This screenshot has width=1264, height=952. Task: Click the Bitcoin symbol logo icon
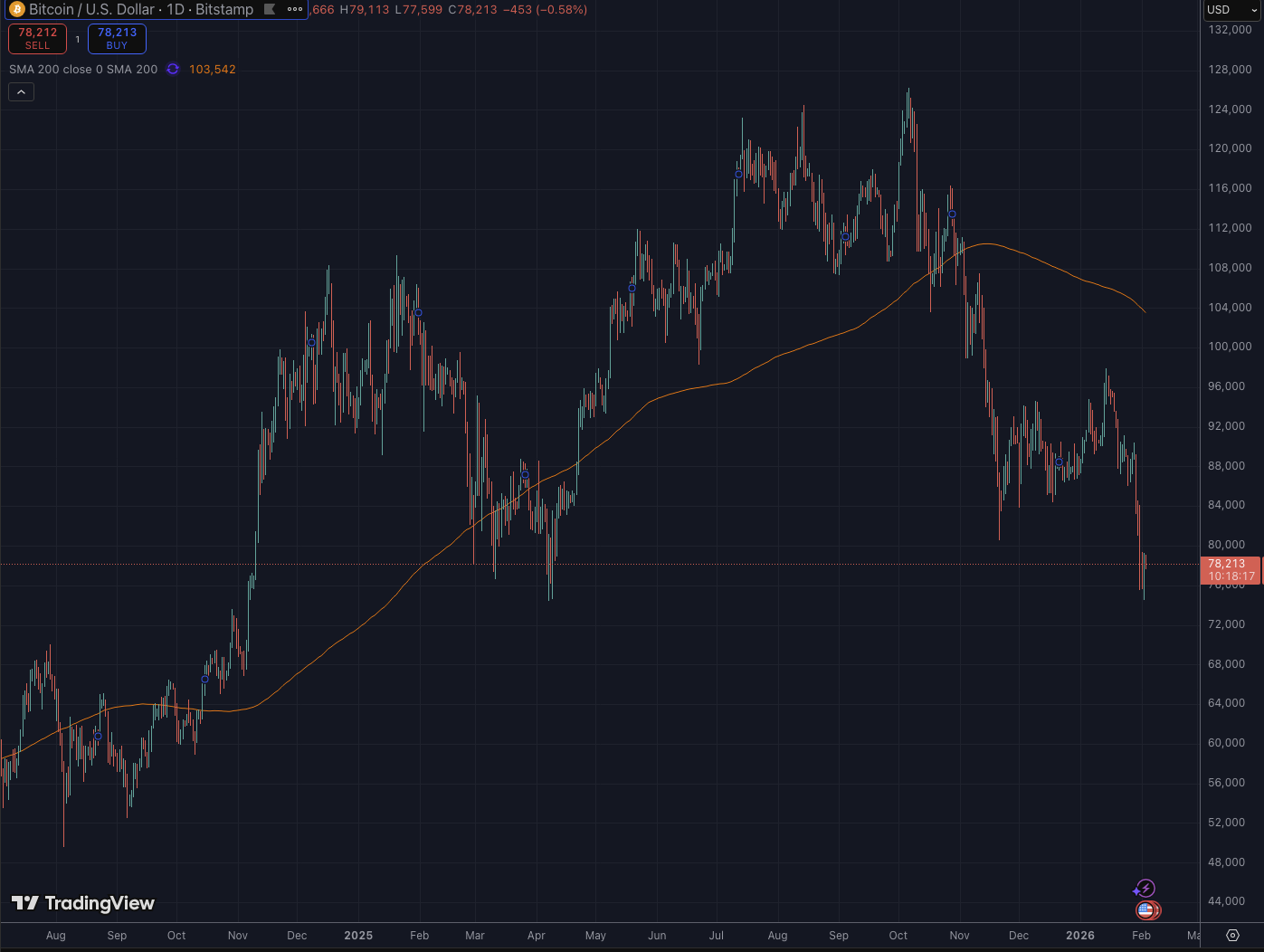(x=17, y=10)
